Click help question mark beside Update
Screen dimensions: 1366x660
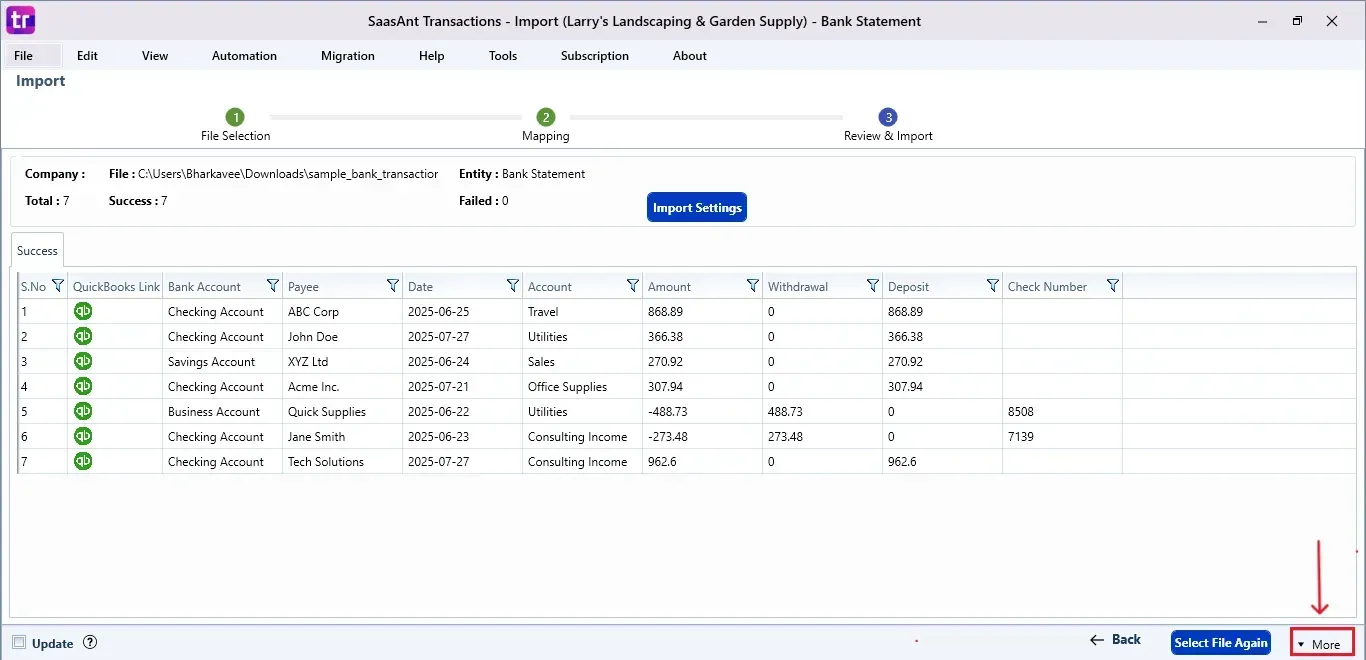tap(90, 643)
